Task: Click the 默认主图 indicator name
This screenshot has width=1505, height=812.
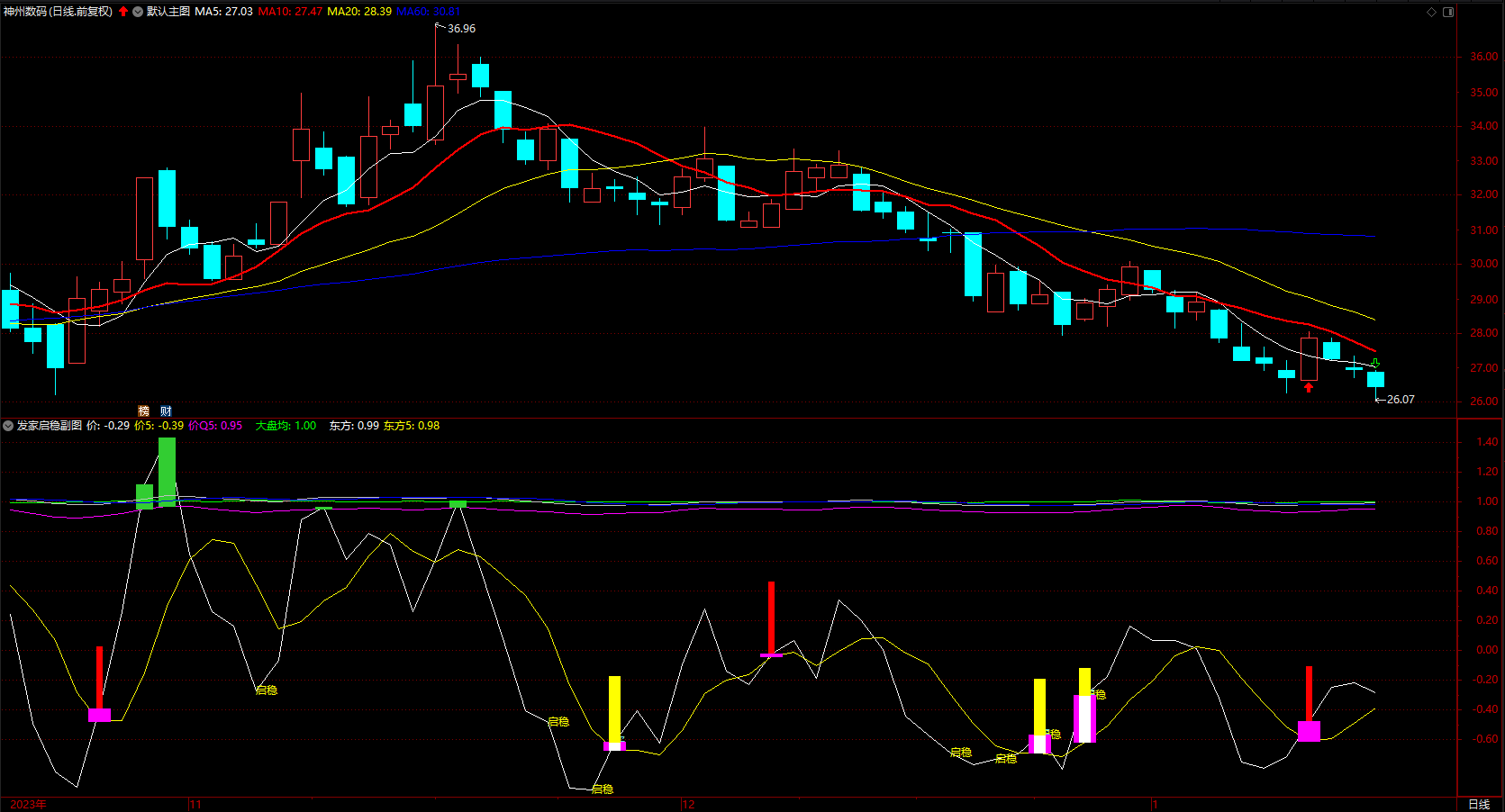Action: [x=168, y=12]
